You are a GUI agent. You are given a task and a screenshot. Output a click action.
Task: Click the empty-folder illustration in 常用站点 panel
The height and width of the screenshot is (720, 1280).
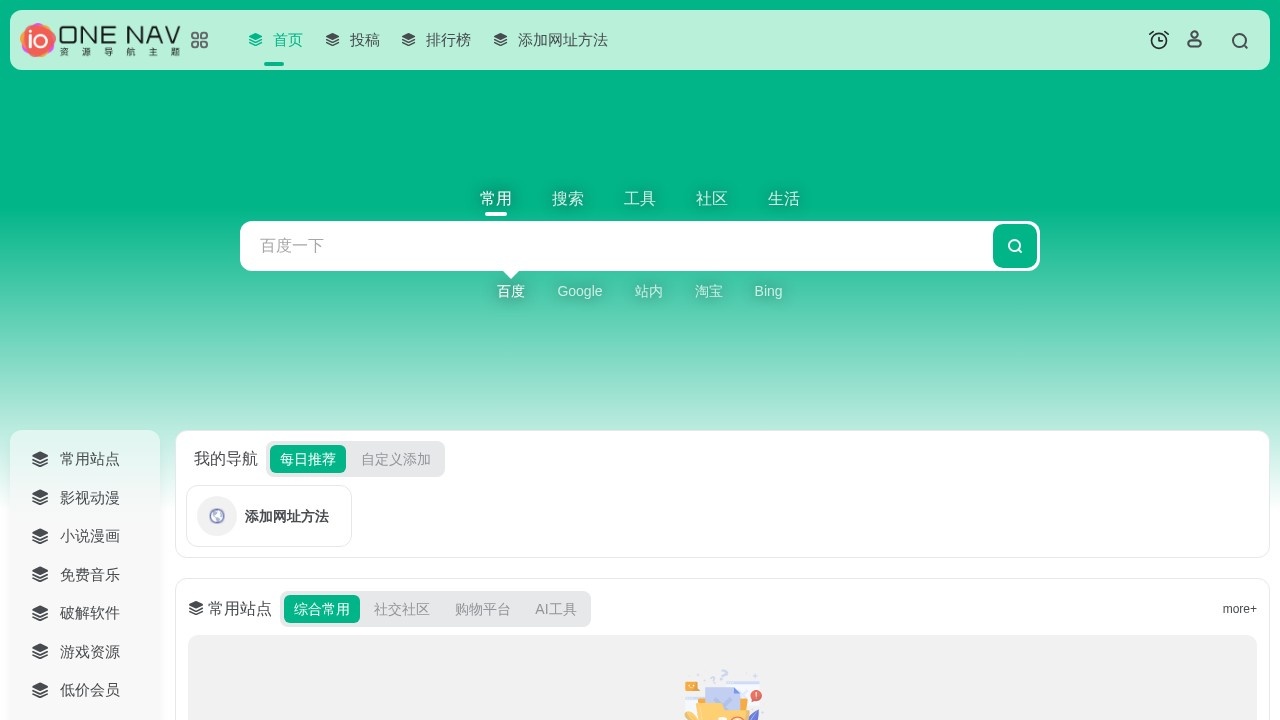coord(723,695)
